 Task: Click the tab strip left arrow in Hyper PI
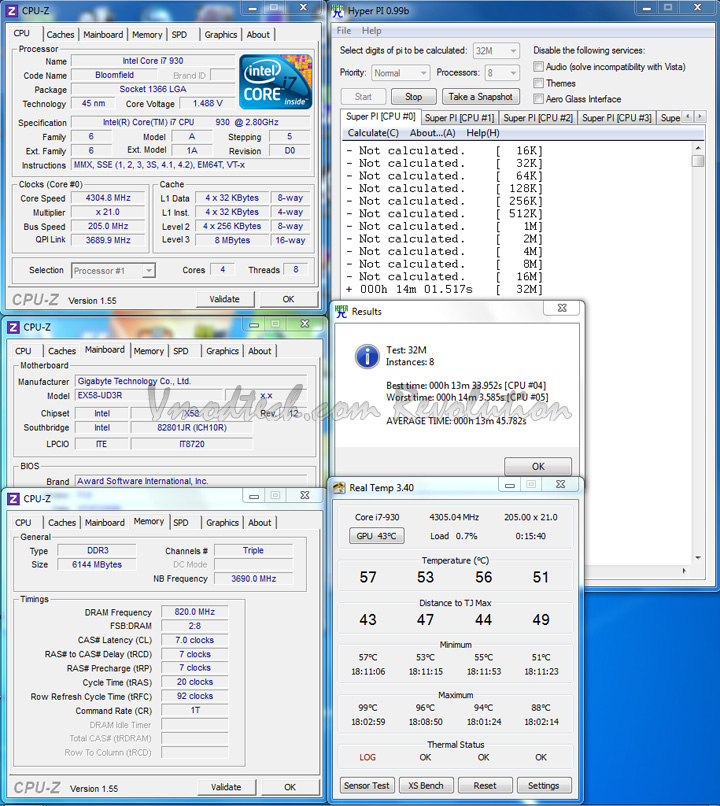(688, 117)
